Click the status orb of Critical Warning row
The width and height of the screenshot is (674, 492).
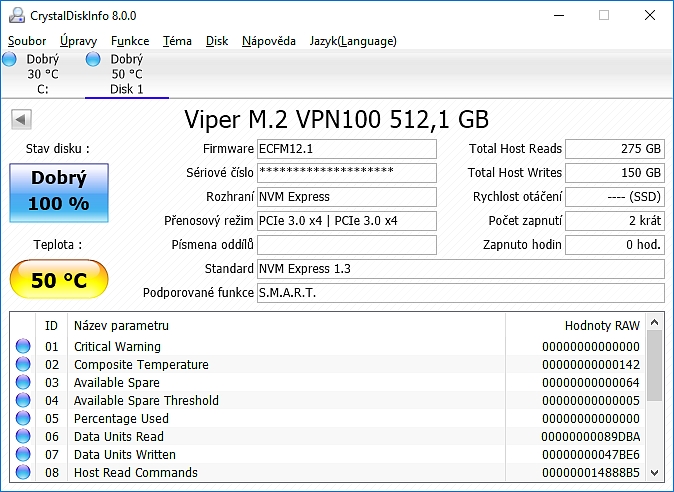23,346
